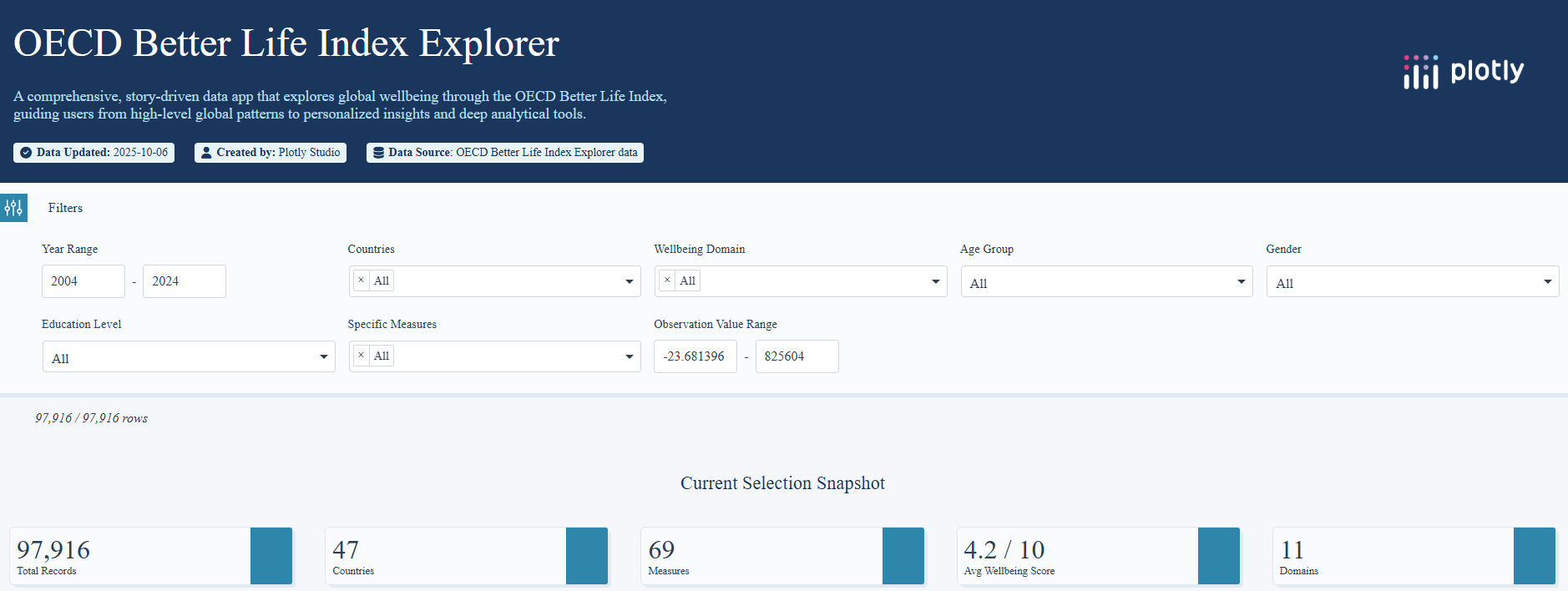The height and width of the screenshot is (591, 1568).
Task: Open the Countries dropdown arrow
Action: tap(630, 281)
